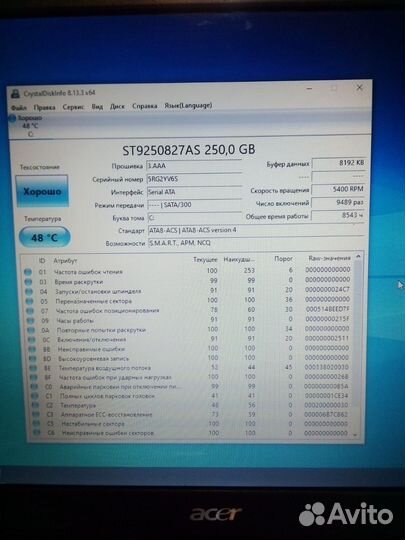
Task: Click the CrystalDiskInfo title bar icon
Action: click(15, 93)
